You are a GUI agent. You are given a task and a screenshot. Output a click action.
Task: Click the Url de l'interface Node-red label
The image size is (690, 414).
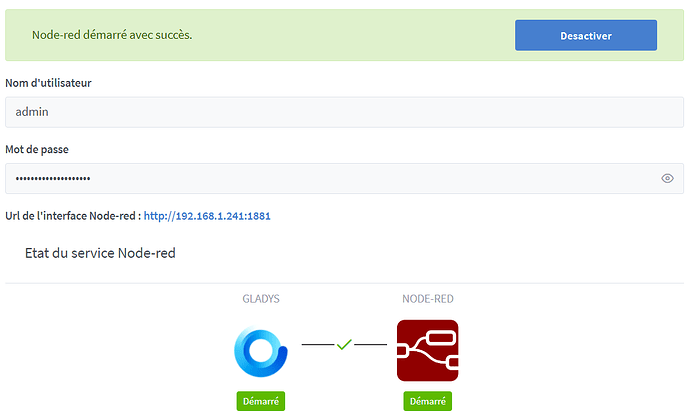point(72,215)
